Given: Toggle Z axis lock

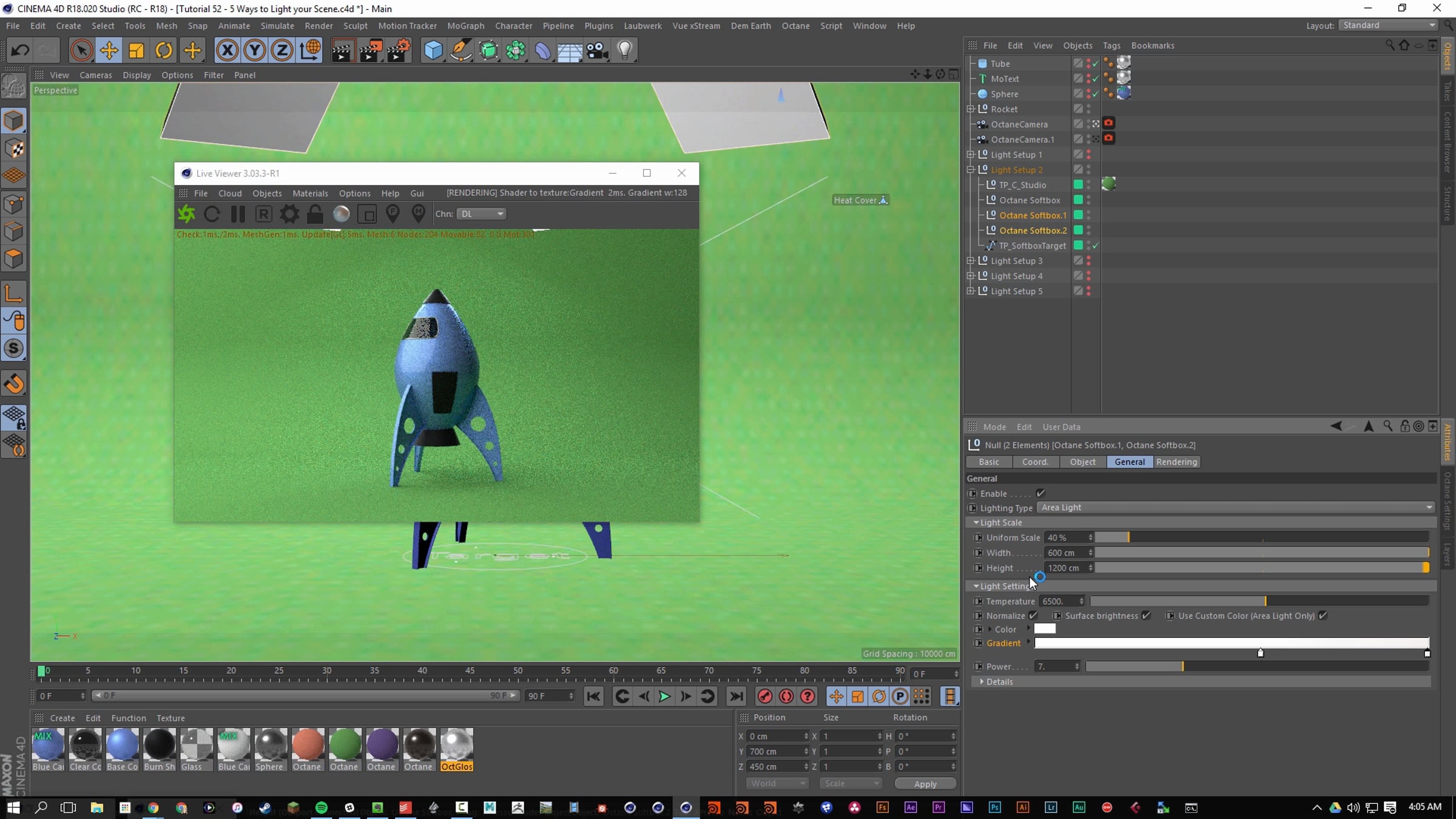Looking at the screenshot, I should (x=282, y=50).
